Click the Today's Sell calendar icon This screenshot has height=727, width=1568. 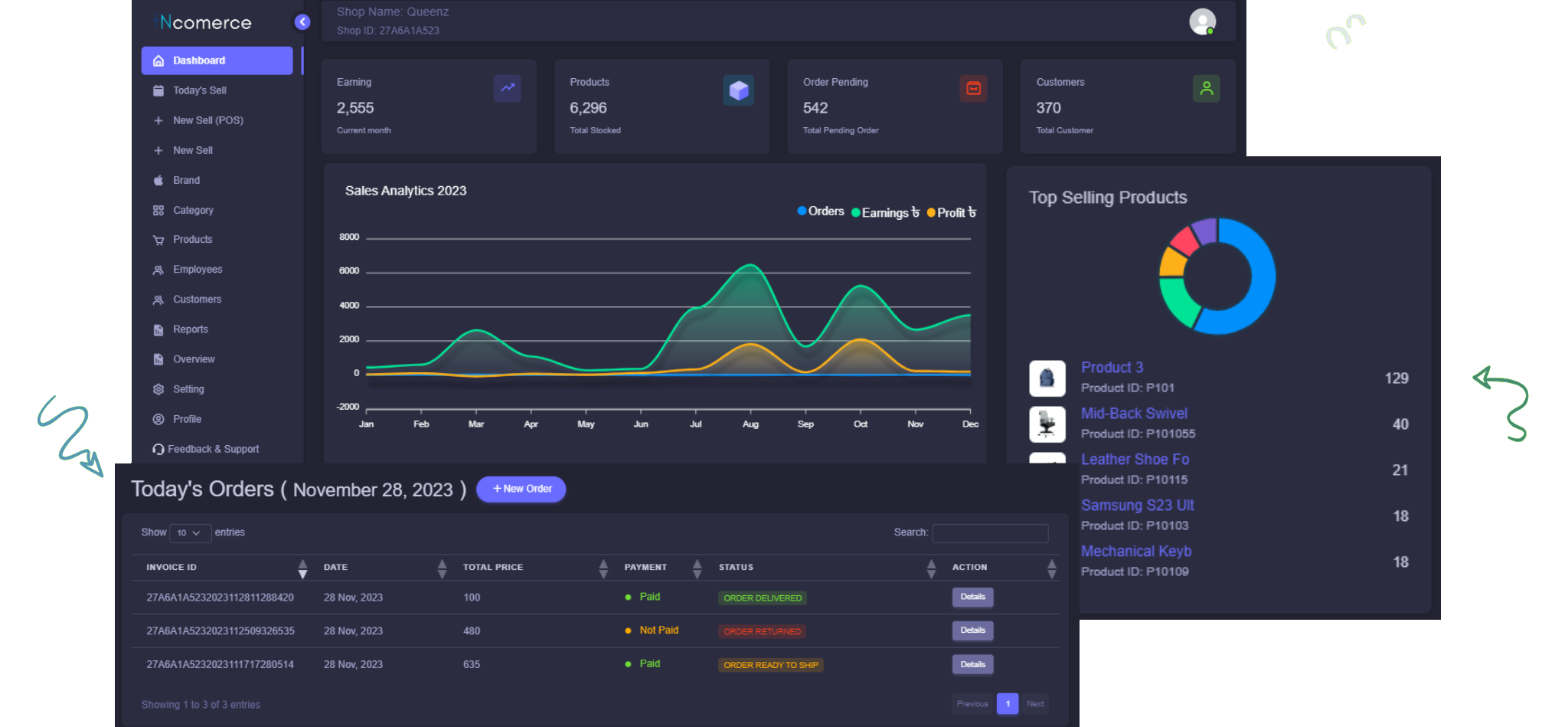click(x=158, y=90)
